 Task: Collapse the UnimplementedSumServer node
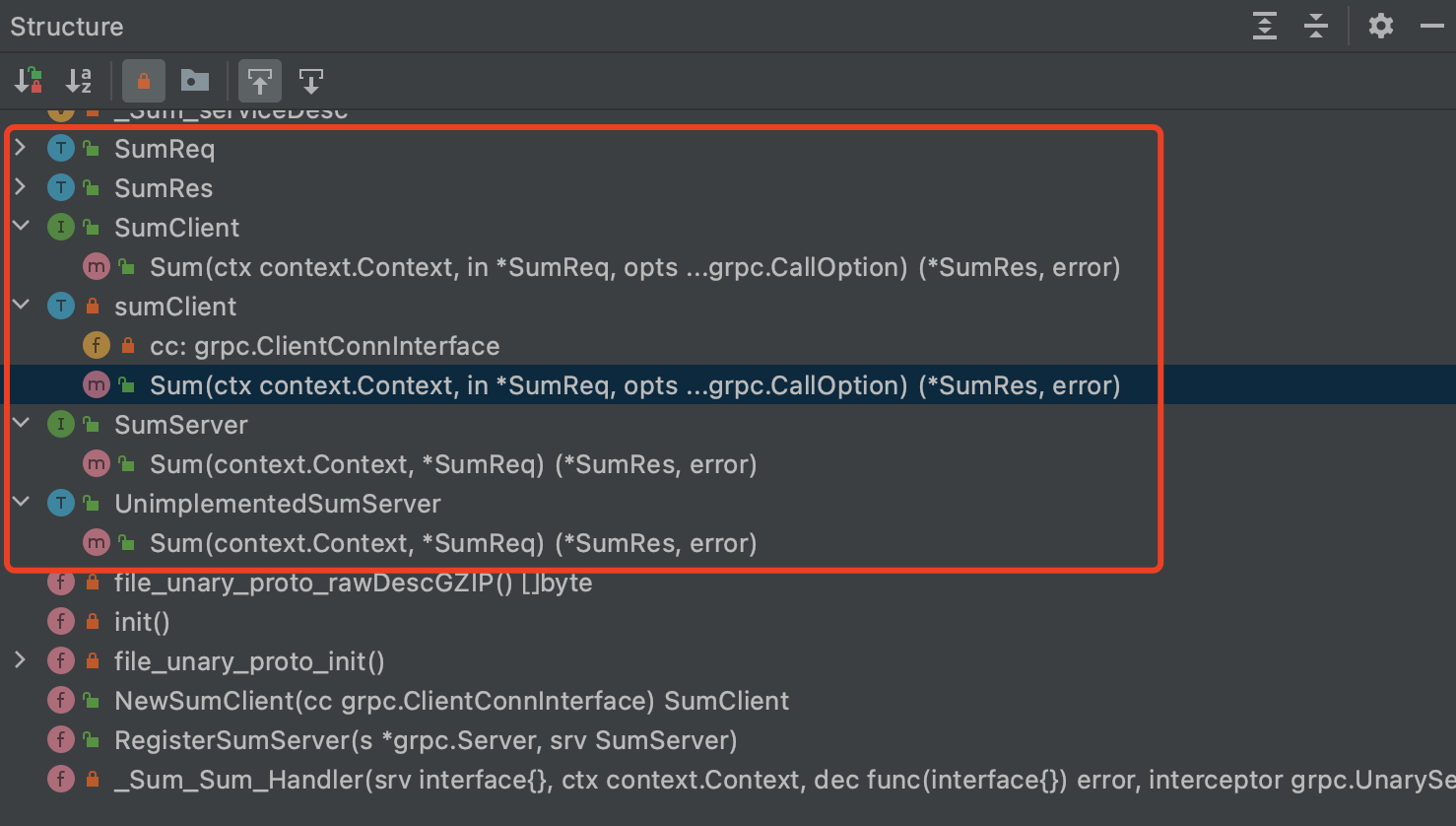(x=21, y=503)
